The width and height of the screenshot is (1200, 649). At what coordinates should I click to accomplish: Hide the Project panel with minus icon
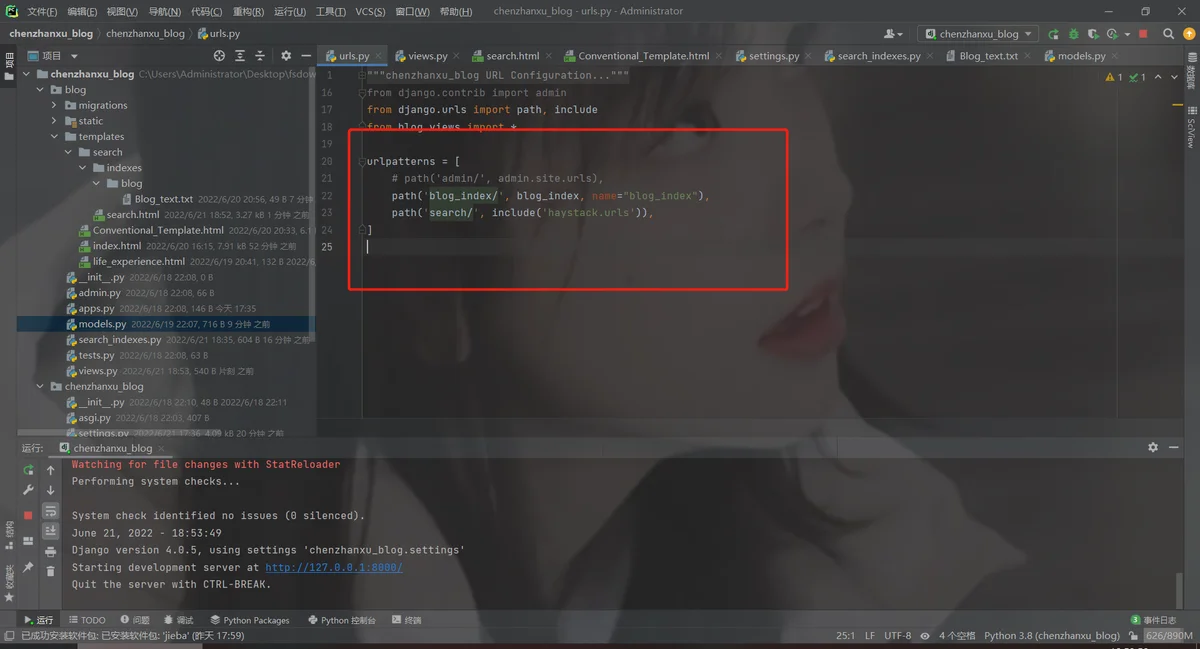click(305, 56)
